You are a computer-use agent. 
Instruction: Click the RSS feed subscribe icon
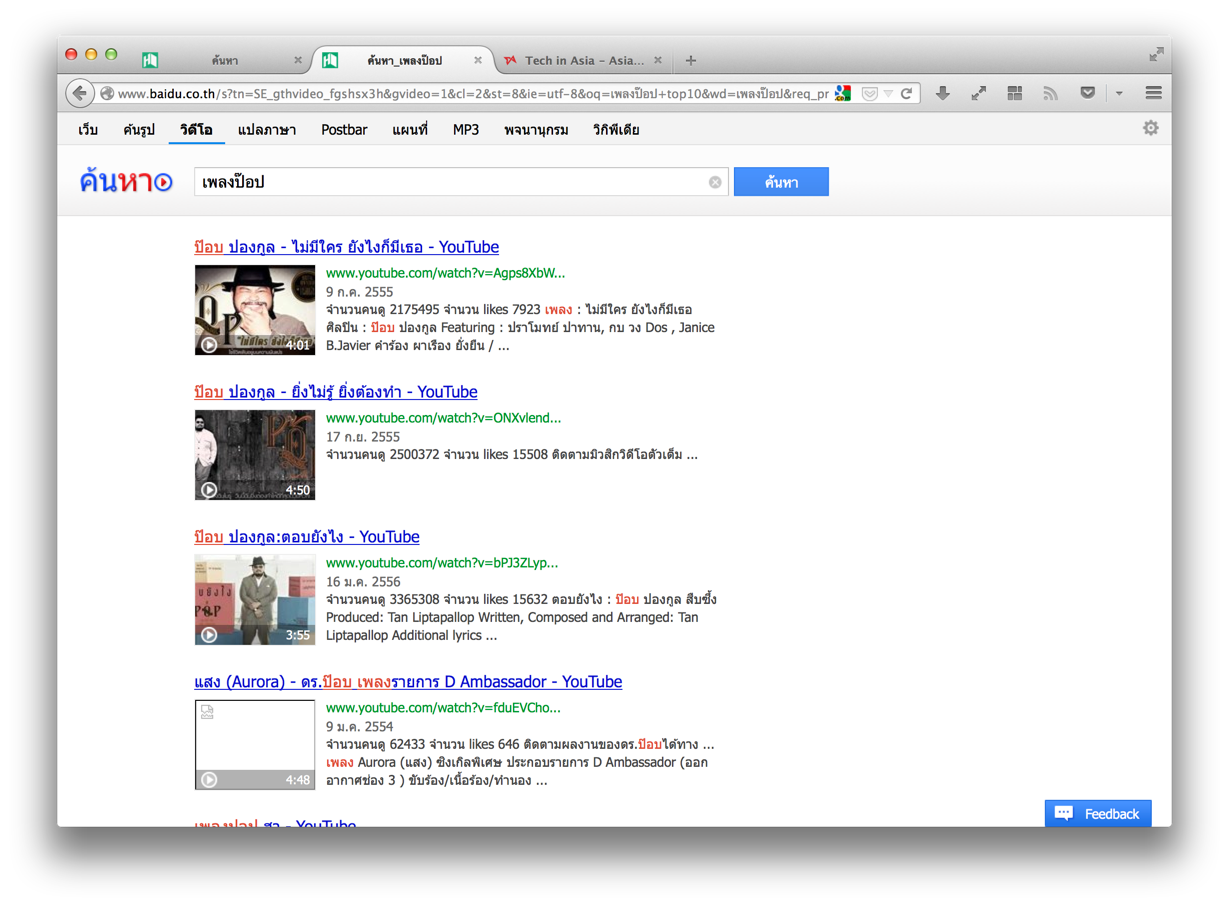coord(1050,93)
